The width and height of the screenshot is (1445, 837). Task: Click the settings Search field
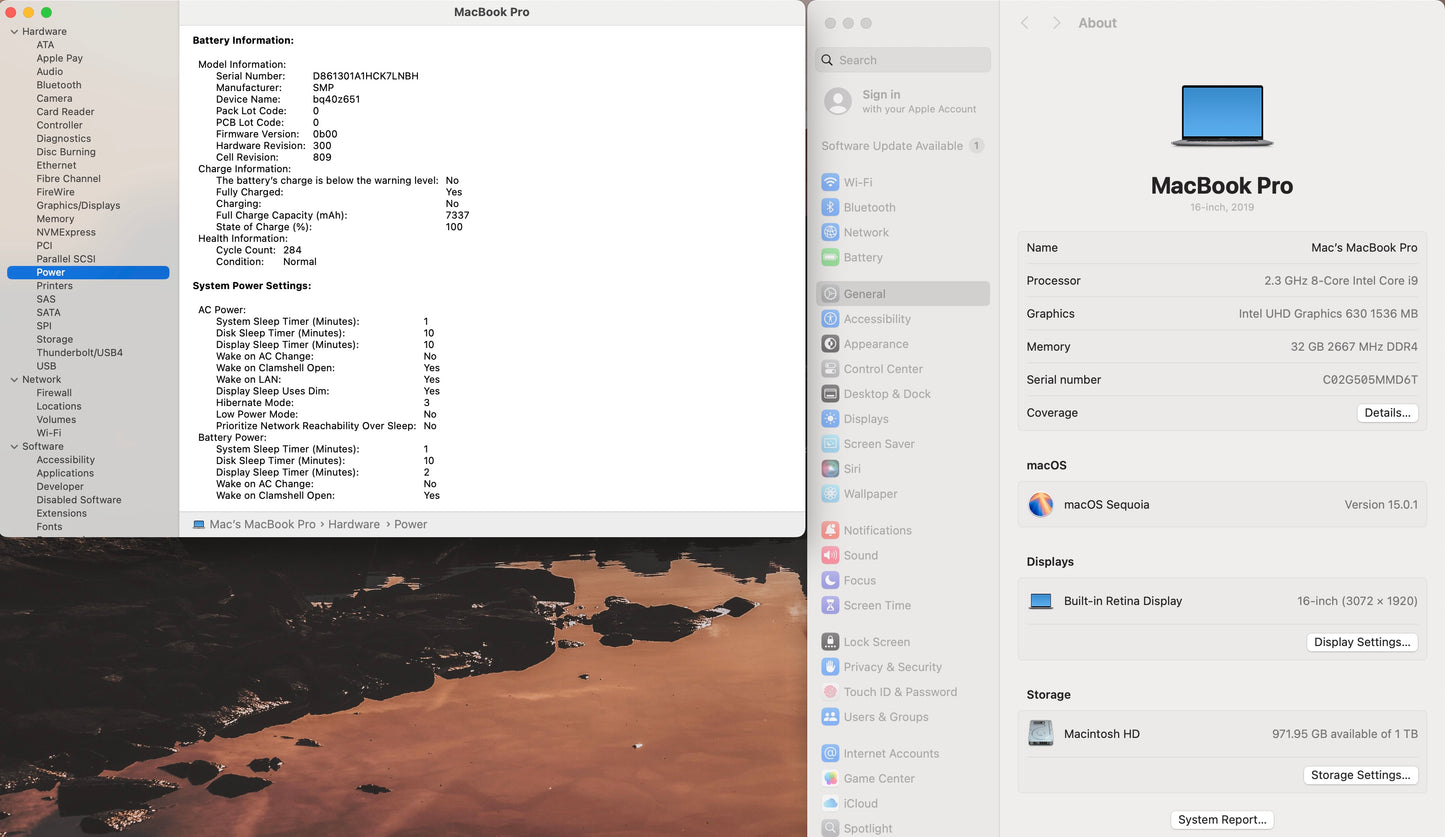click(904, 60)
